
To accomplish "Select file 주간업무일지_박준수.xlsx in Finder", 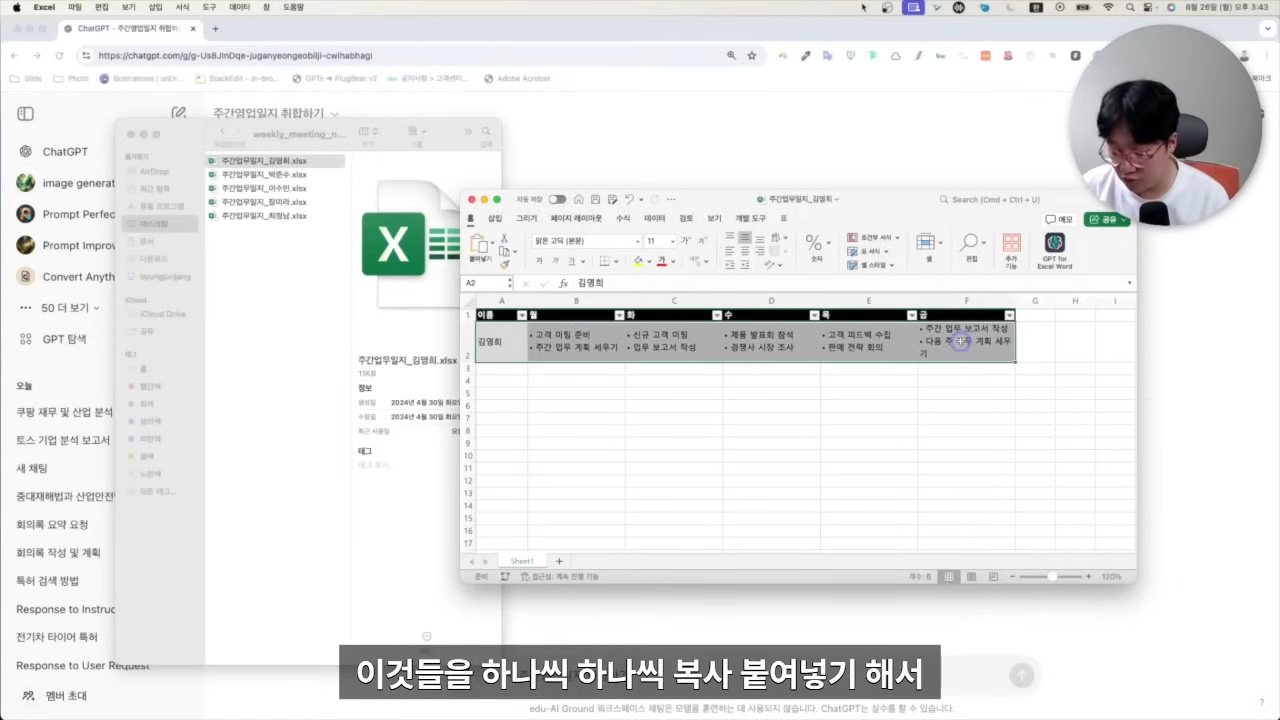I will click(262, 174).
